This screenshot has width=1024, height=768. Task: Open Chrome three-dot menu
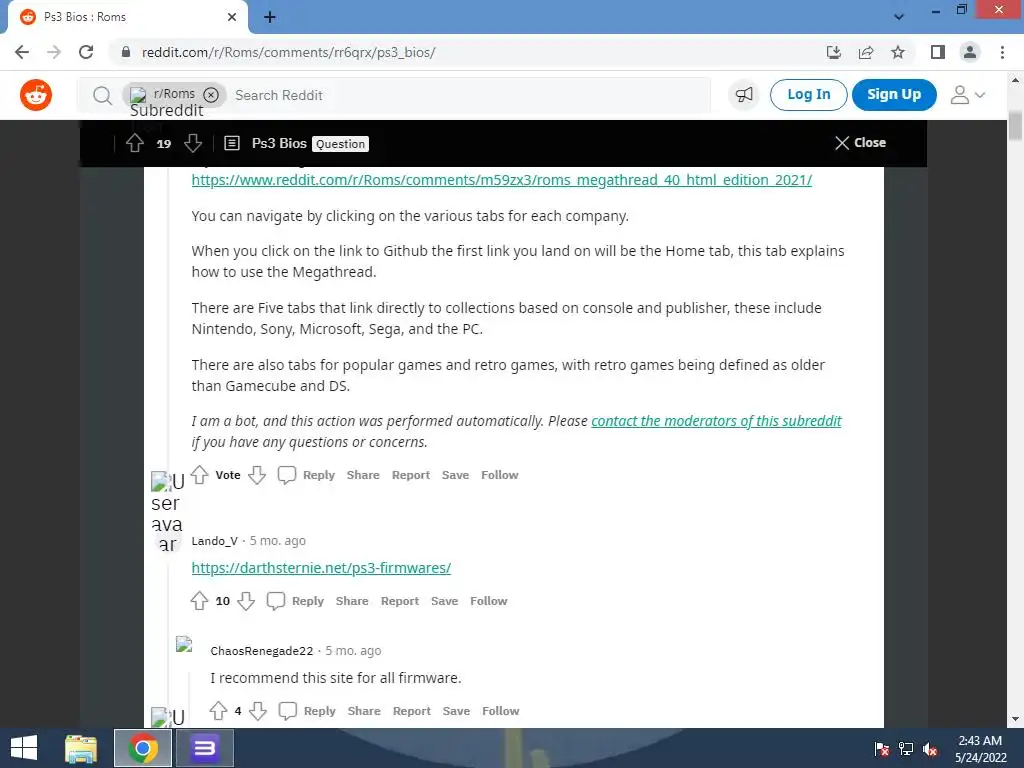tap(1002, 52)
